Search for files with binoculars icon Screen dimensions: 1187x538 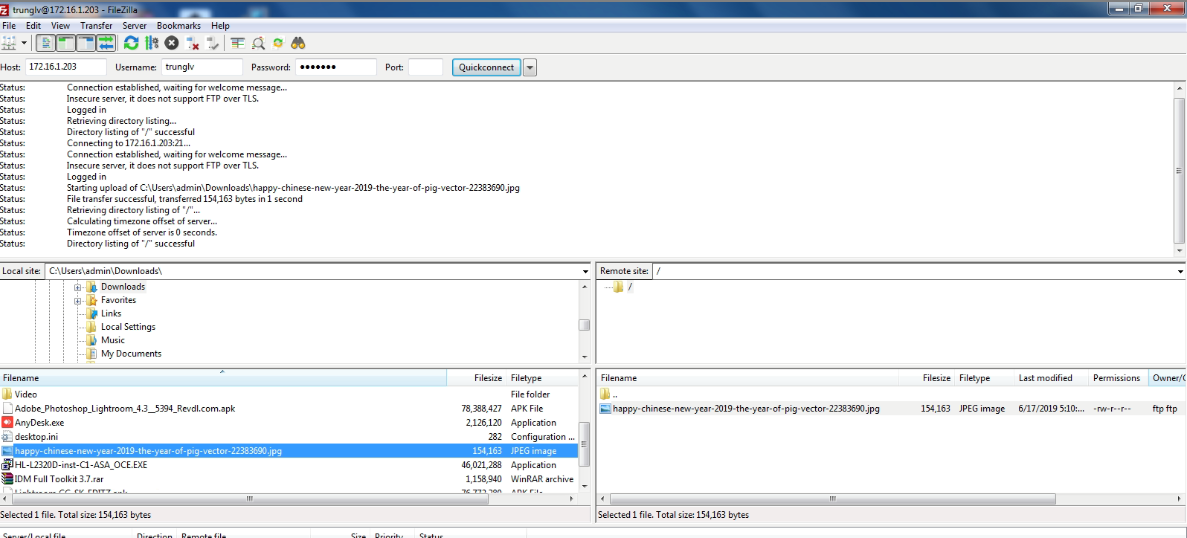pyautogui.click(x=298, y=43)
